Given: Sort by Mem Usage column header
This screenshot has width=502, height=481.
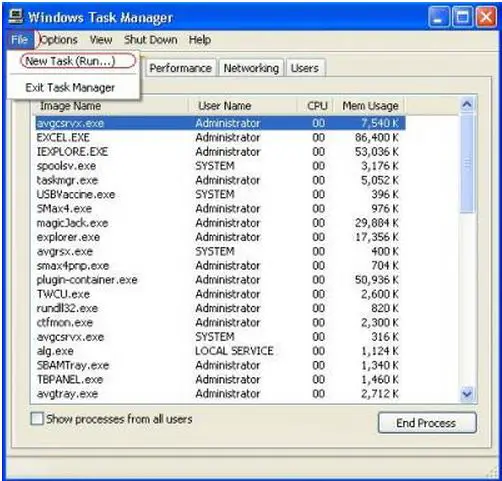Looking at the screenshot, I should click(369, 106).
